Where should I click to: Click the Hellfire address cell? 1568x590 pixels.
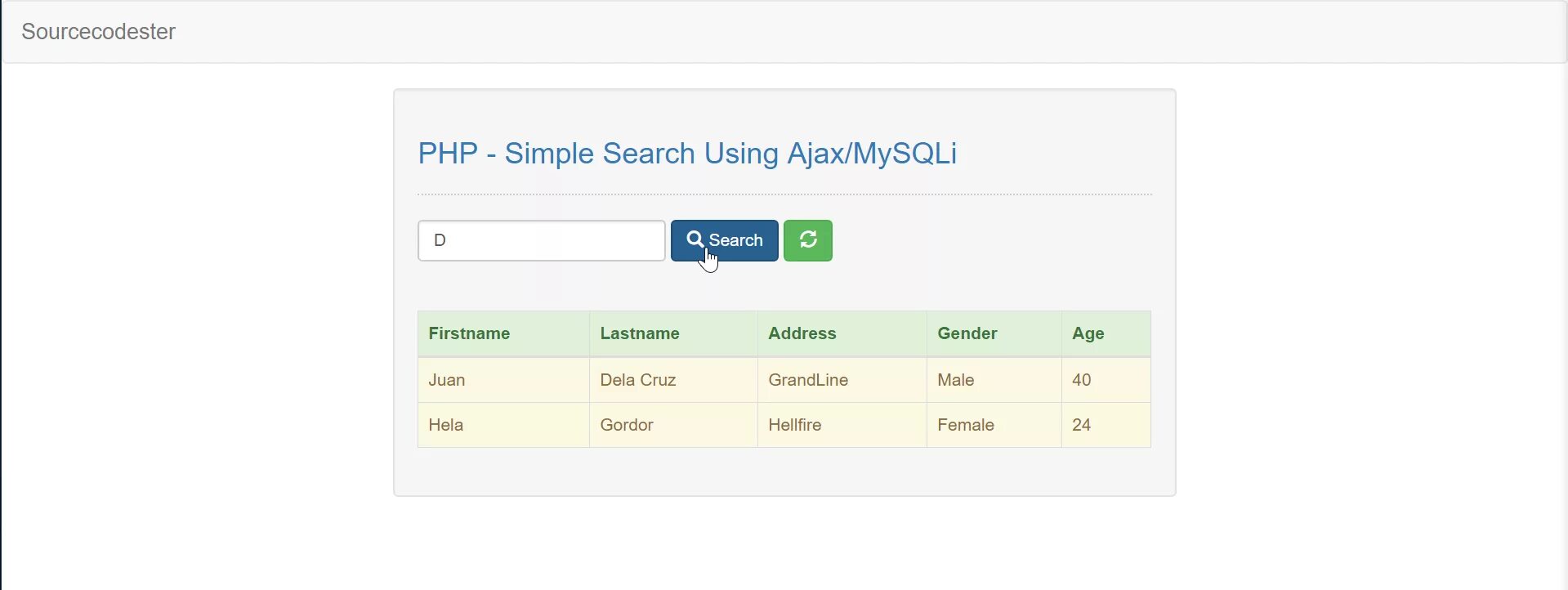[x=794, y=425]
